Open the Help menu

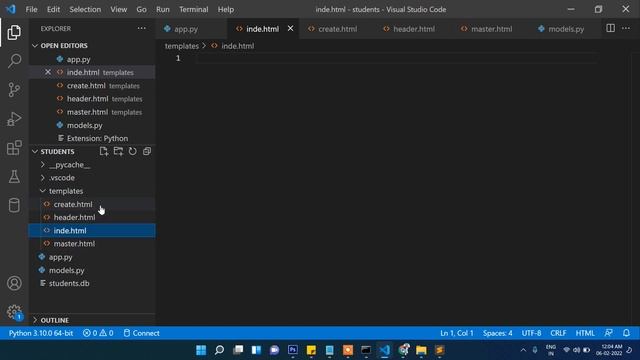225,9
